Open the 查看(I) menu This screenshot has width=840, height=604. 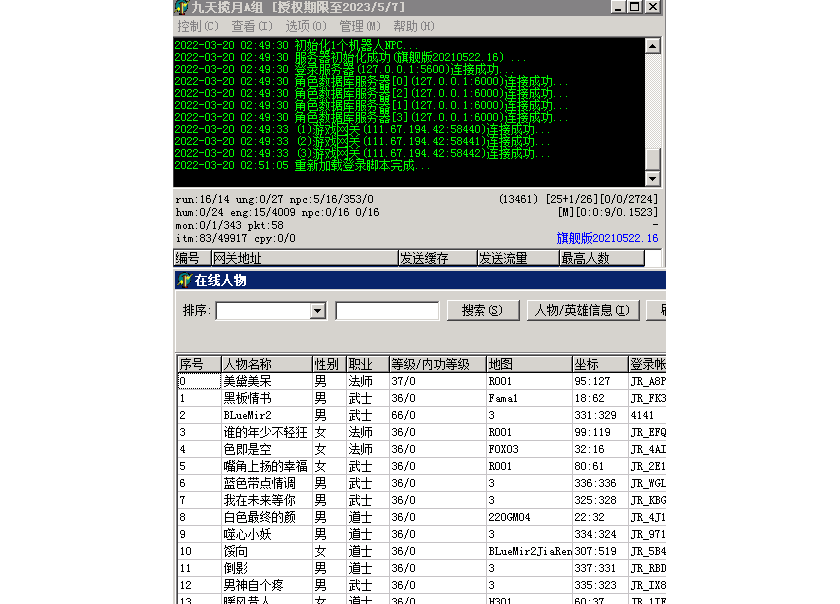point(252,26)
